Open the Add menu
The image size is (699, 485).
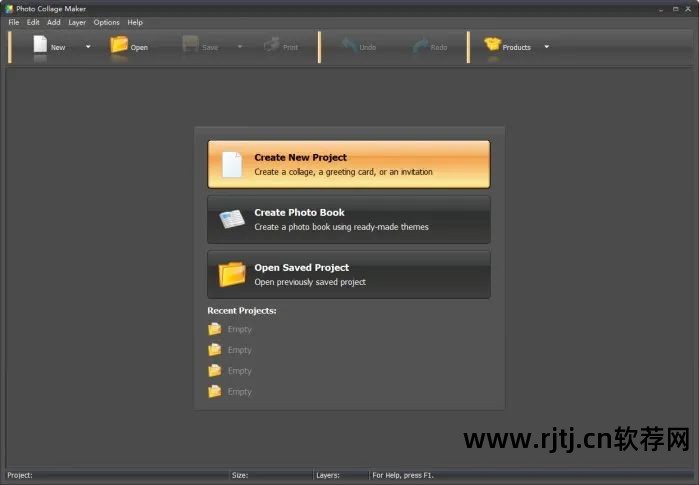54,22
